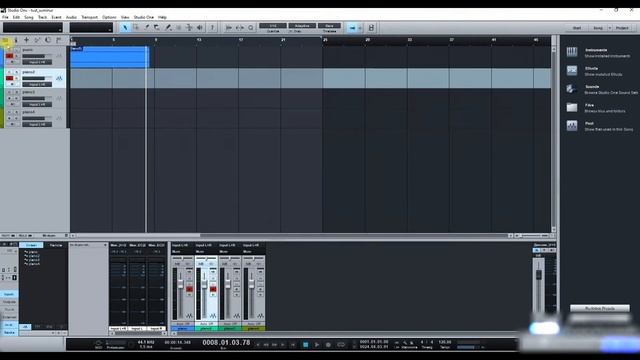Mute the piano3 track
The height and width of the screenshot is (360, 640).
pyautogui.click(x=9, y=92)
